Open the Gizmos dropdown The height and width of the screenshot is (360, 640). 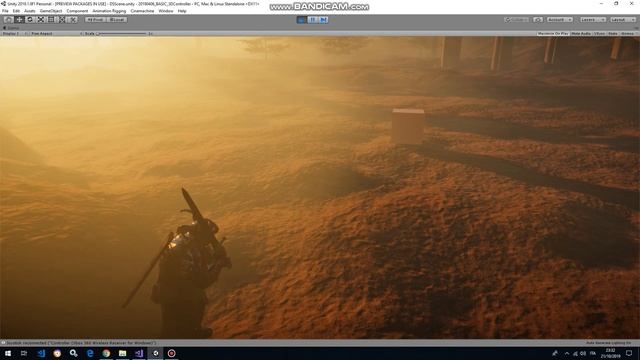(628, 33)
